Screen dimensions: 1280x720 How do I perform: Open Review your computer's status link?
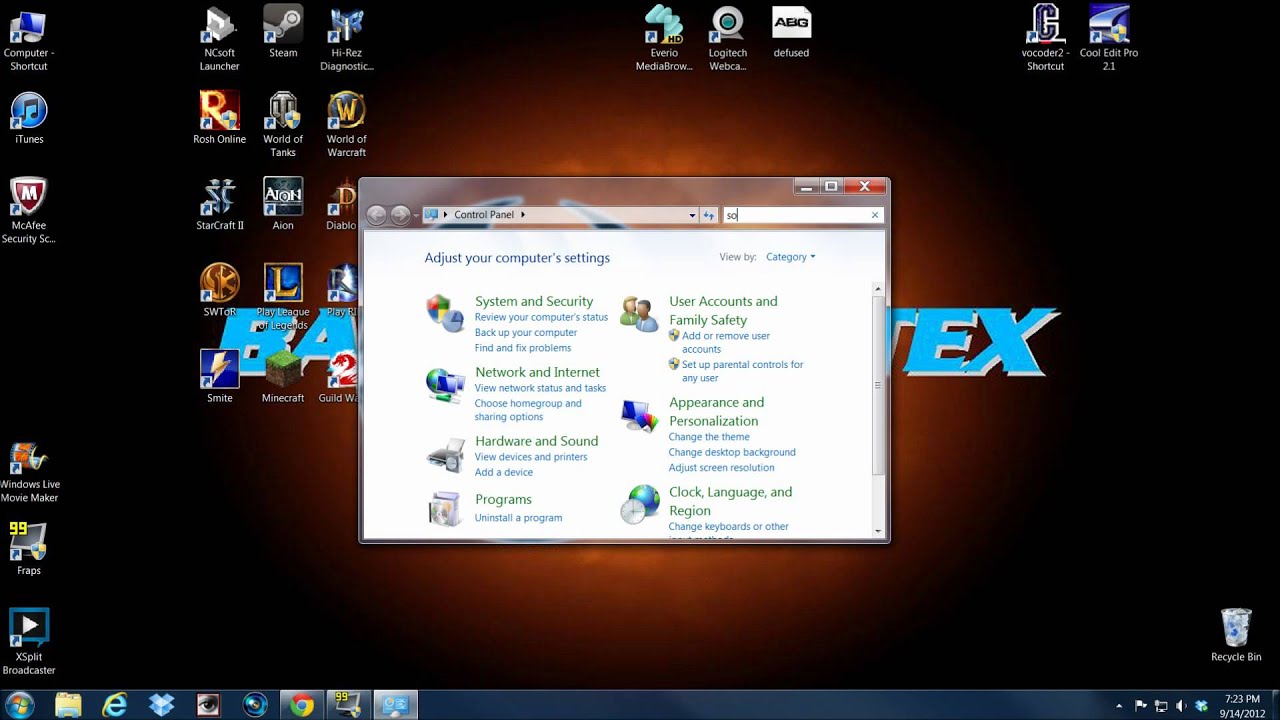(541, 317)
